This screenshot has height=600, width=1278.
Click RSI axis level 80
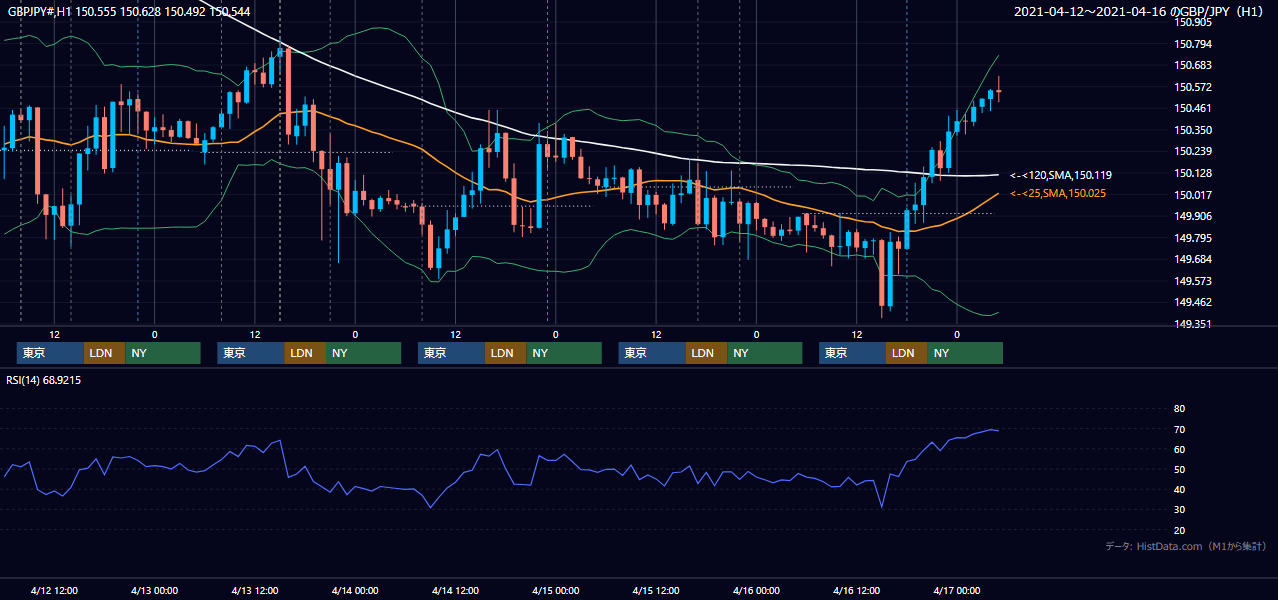pyautogui.click(x=1179, y=409)
